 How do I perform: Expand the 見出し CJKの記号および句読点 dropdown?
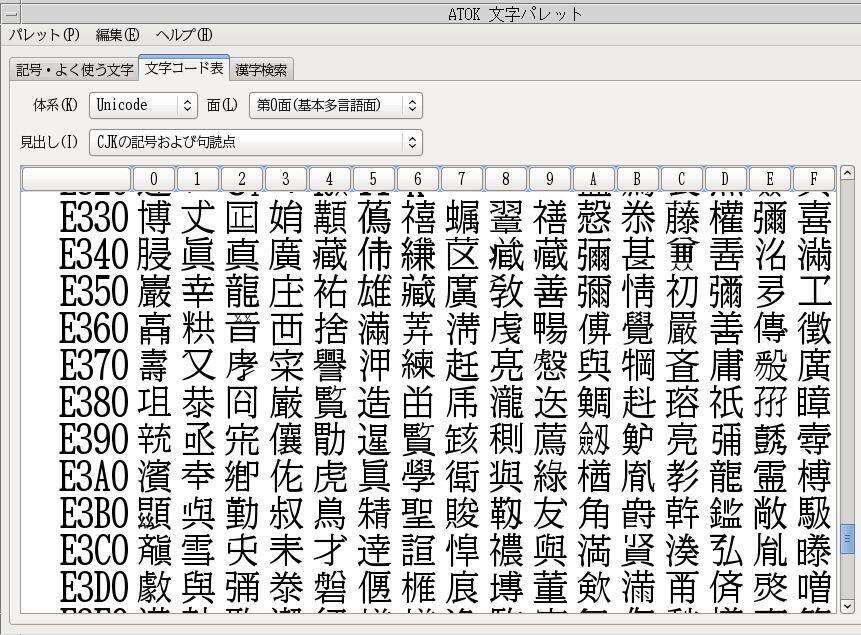click(x=255, y=142)
